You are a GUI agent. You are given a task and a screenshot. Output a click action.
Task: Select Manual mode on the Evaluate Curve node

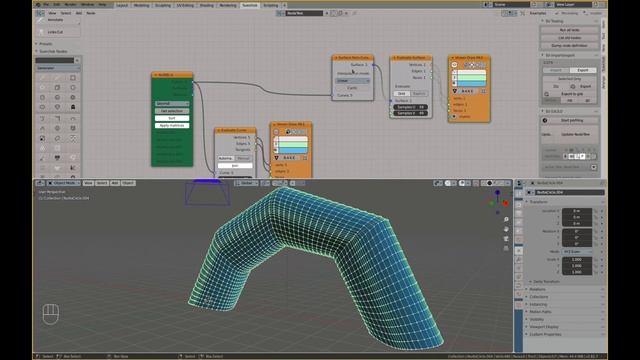tap(243, 158)
